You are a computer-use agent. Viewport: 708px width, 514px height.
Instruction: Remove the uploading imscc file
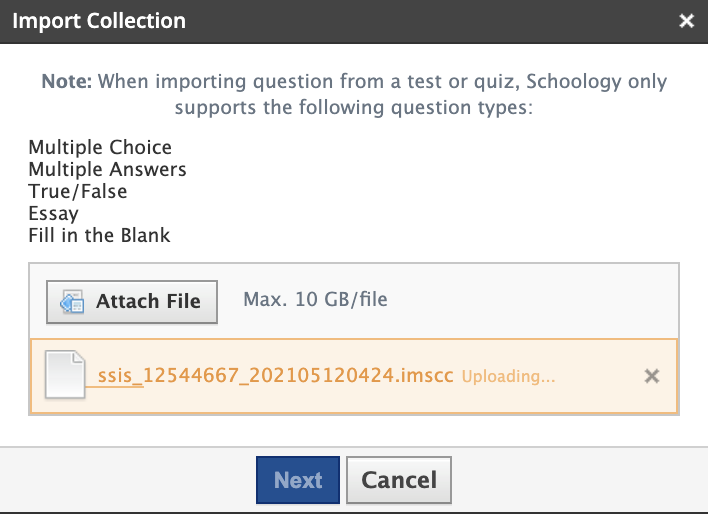coord(652,376)
